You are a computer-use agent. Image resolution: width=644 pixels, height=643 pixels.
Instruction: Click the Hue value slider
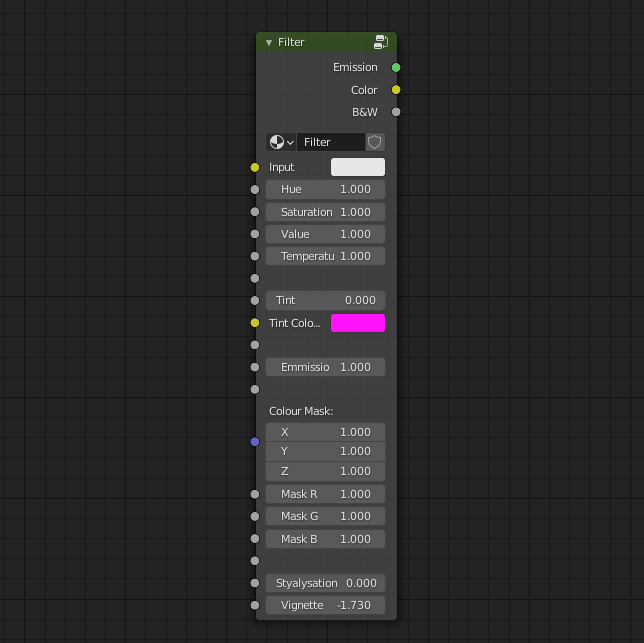click(325, 189)
